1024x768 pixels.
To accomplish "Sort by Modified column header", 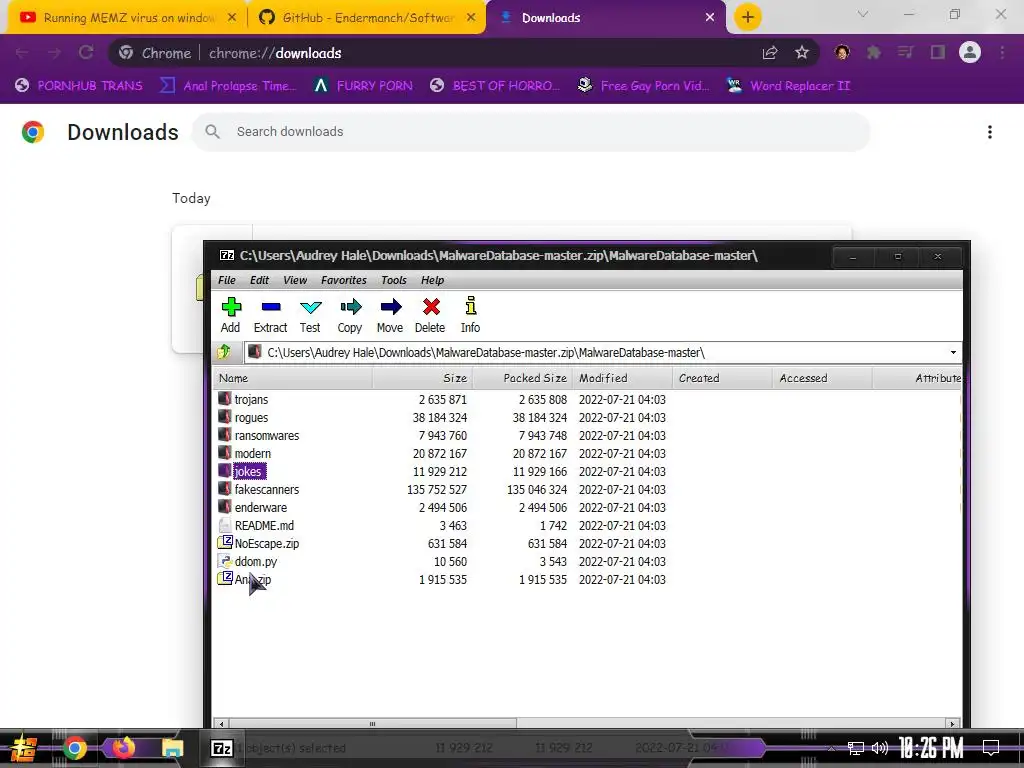I will tap(622, 378).
